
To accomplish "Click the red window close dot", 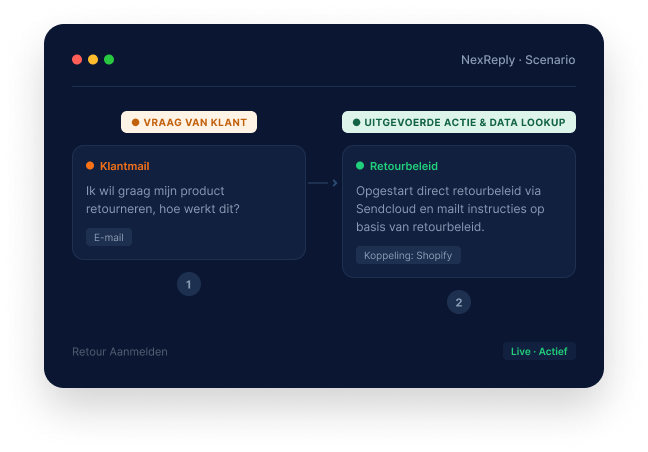I will coord(77,59).
